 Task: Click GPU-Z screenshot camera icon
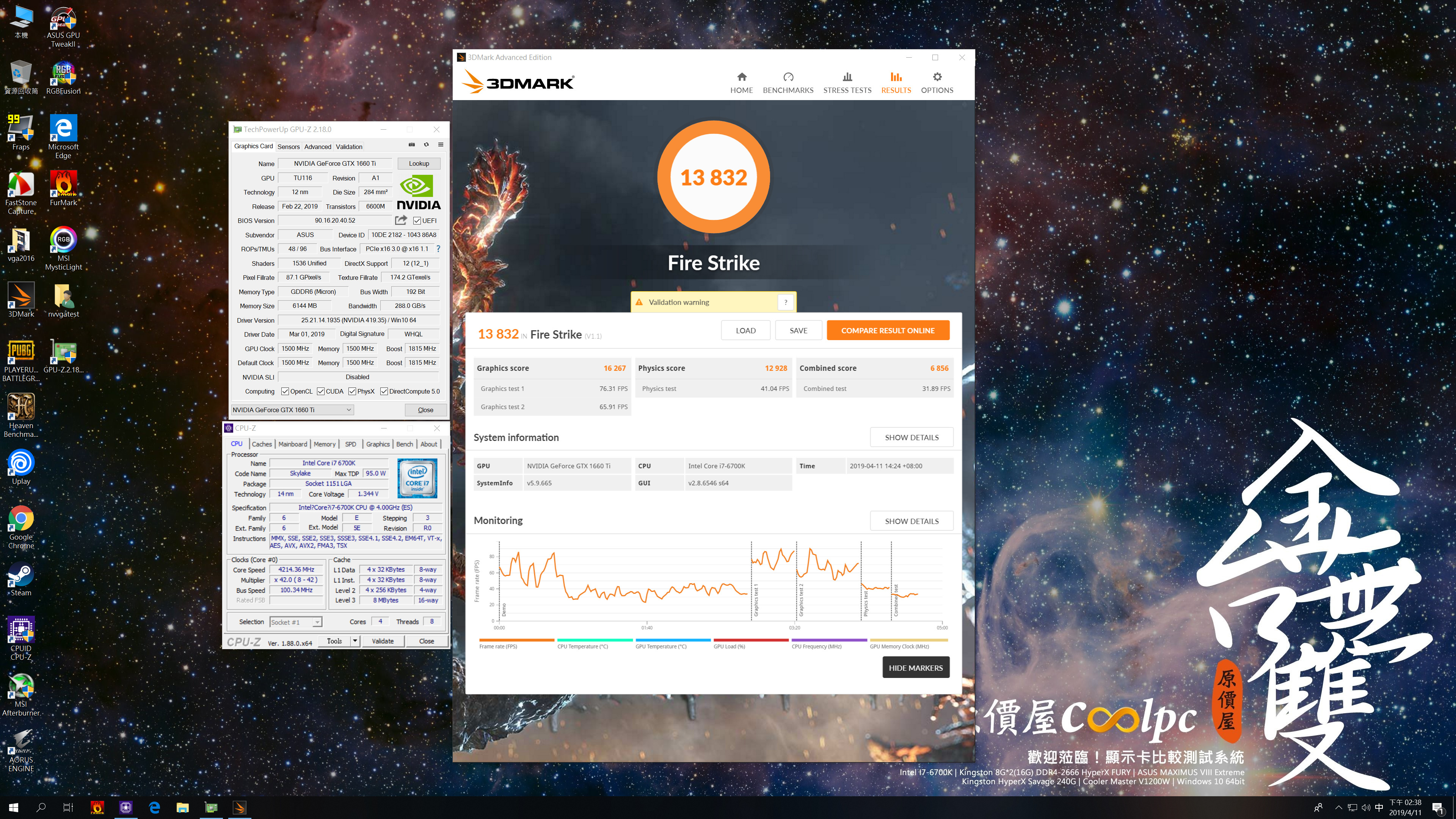[x=411, y=145]
